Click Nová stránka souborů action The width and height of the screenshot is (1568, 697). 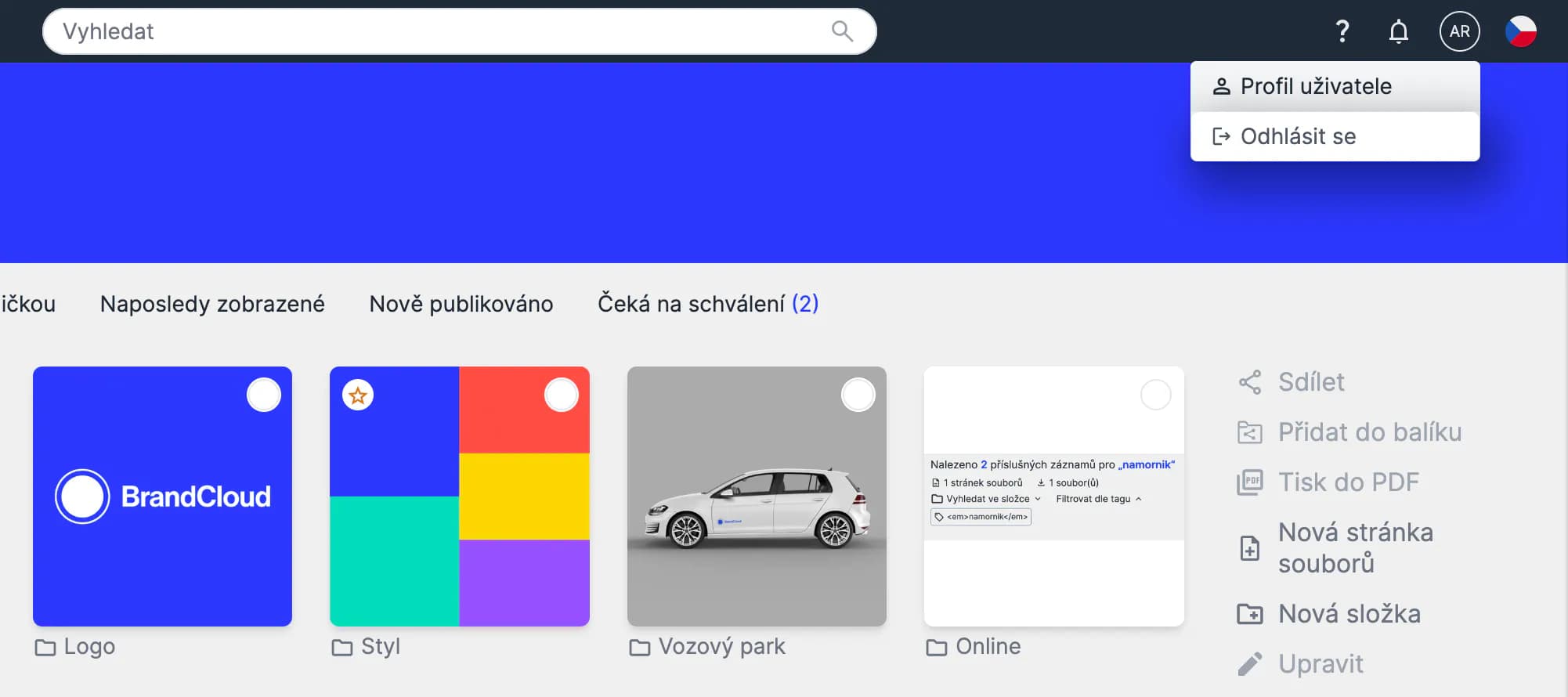[1355, 548]
